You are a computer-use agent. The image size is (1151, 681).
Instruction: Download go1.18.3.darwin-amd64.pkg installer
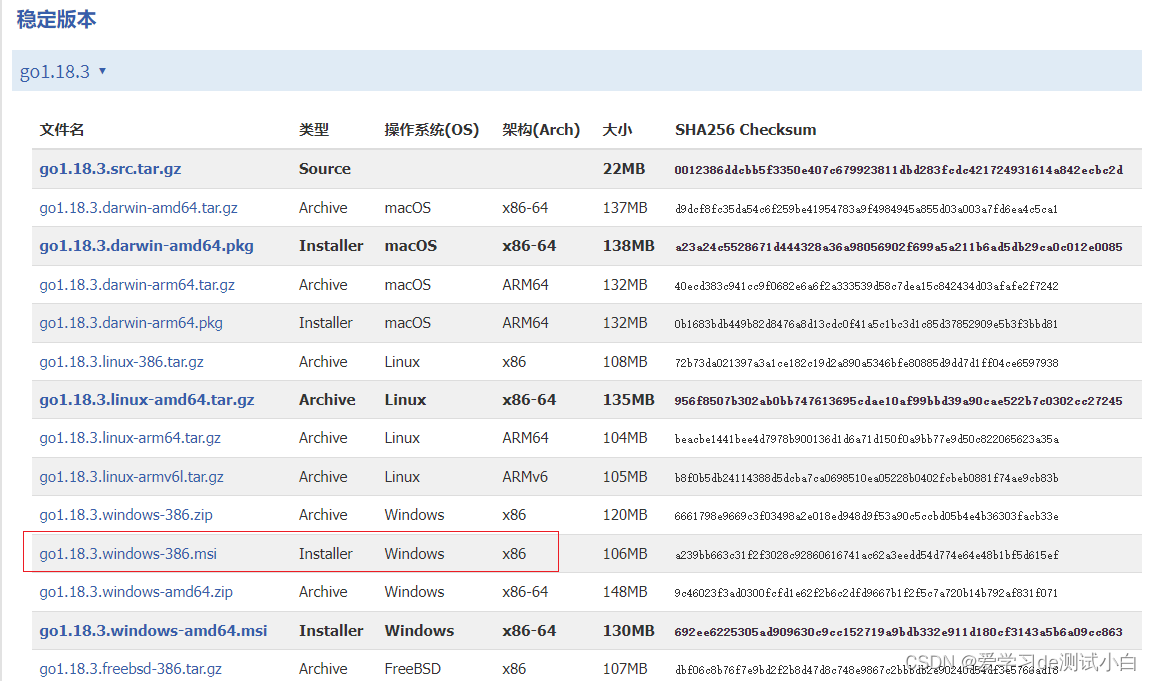click(147, 246)
